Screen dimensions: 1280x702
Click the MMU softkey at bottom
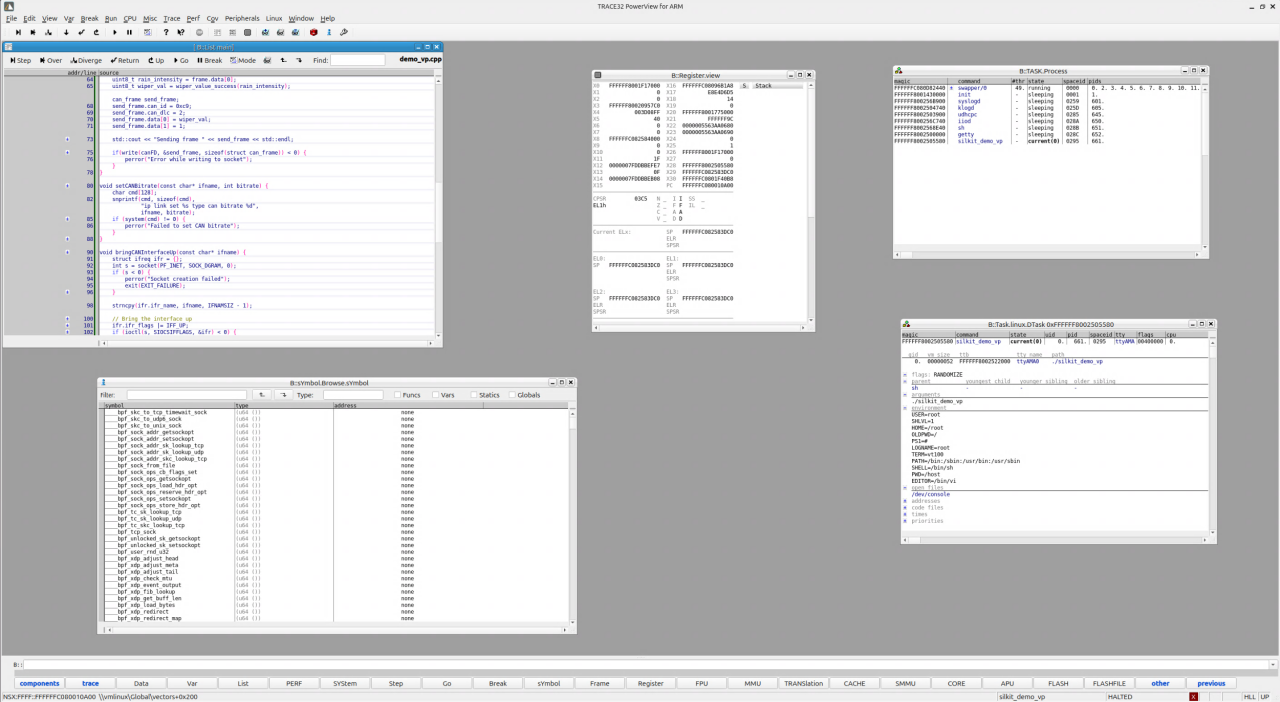(x=752, y=684)
